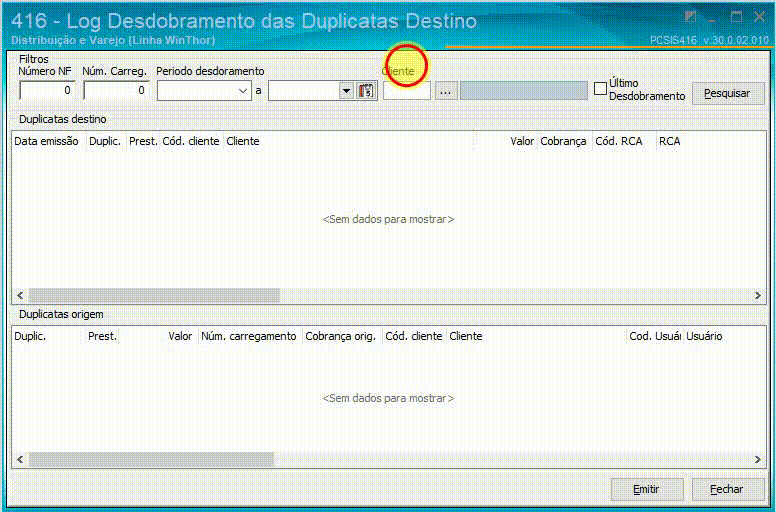Click Cliente header in Duplicatas origem grid
Screen dimensions: 776x512
pos(536,336)
